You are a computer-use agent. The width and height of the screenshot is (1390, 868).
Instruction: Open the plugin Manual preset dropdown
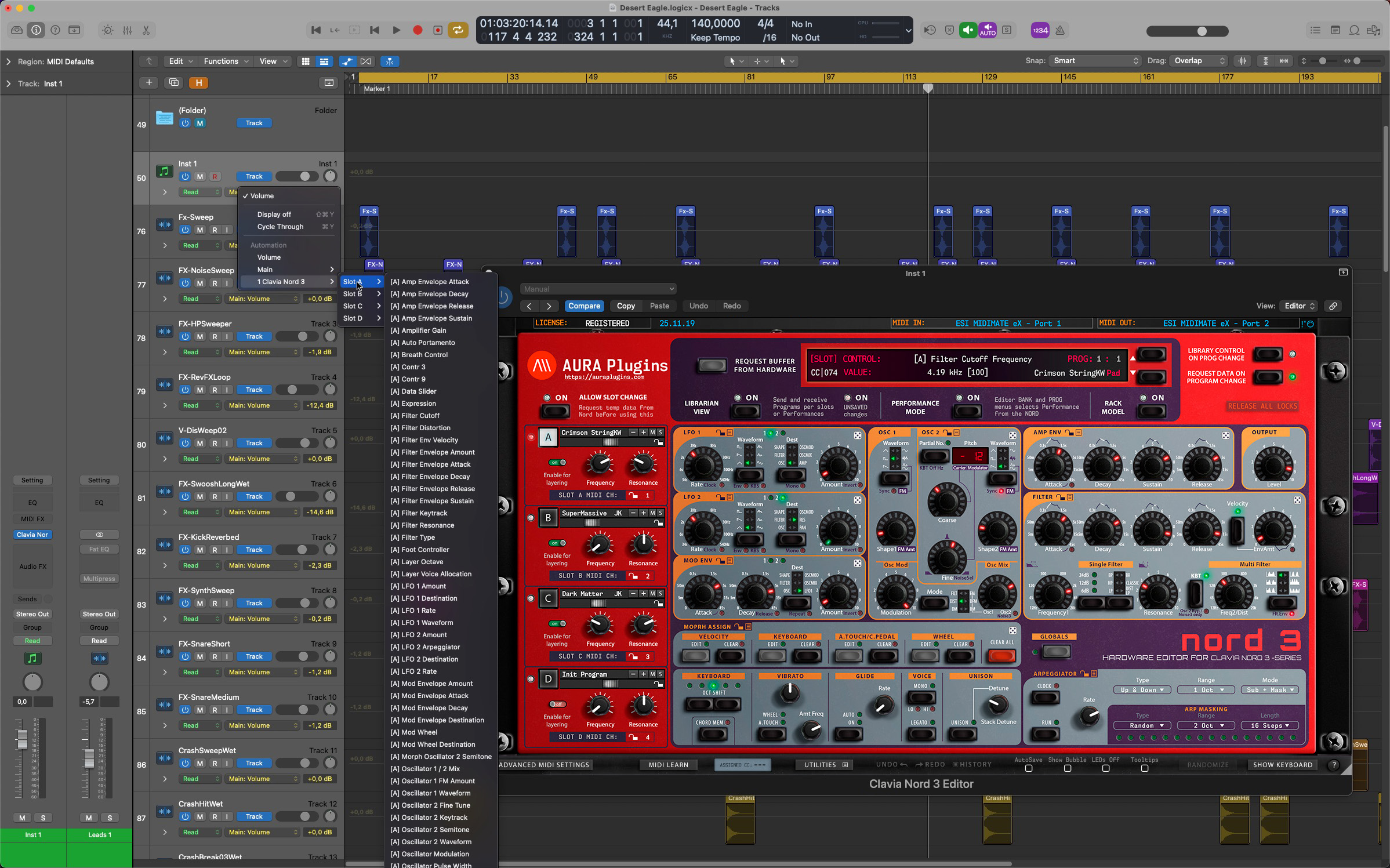pos(597,289)
